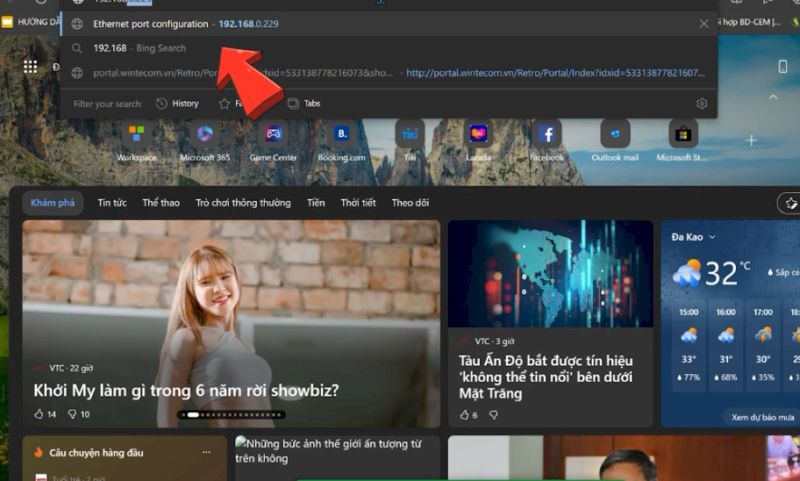800x481 pixels.
Task: Choose the 192.168 Bing Search suggestion
Action: pyautogui.click(x=388, y=48)
